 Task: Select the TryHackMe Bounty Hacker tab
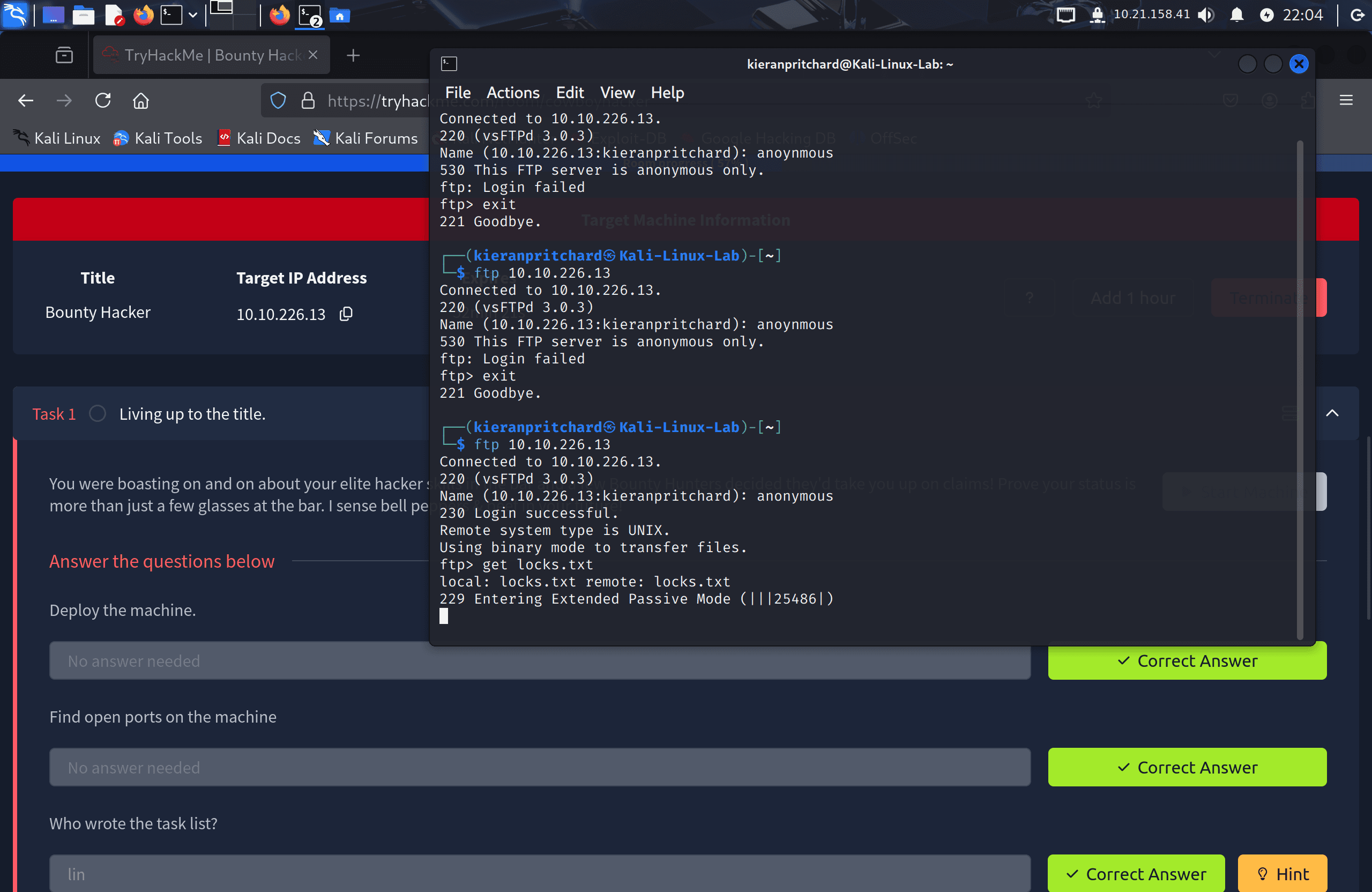click(211, 55)
